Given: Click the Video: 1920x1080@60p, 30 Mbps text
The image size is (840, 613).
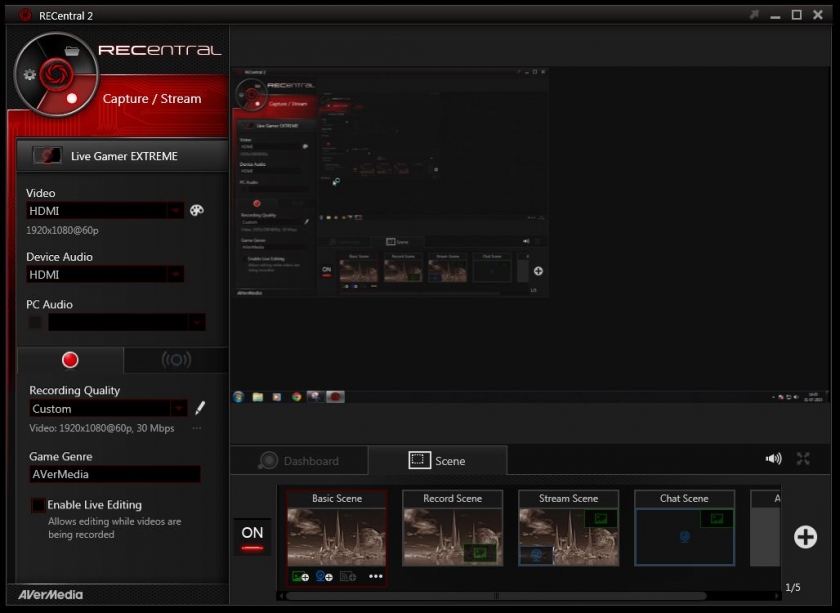Looking at the screenshot, I should (x=102, y=428).
